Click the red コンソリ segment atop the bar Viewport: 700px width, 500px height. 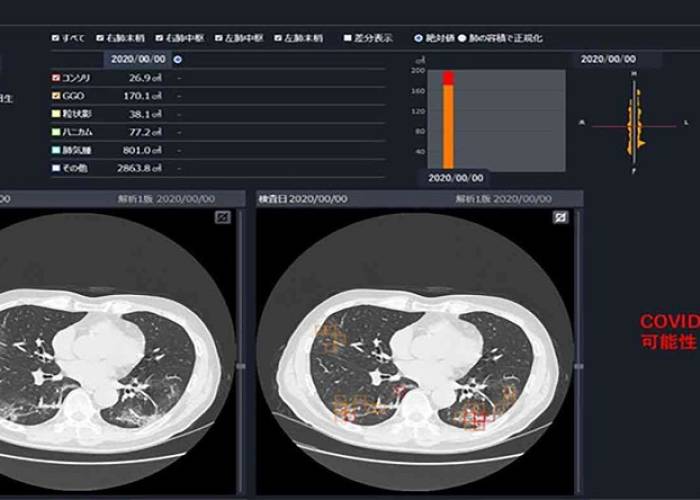(448, 78)
